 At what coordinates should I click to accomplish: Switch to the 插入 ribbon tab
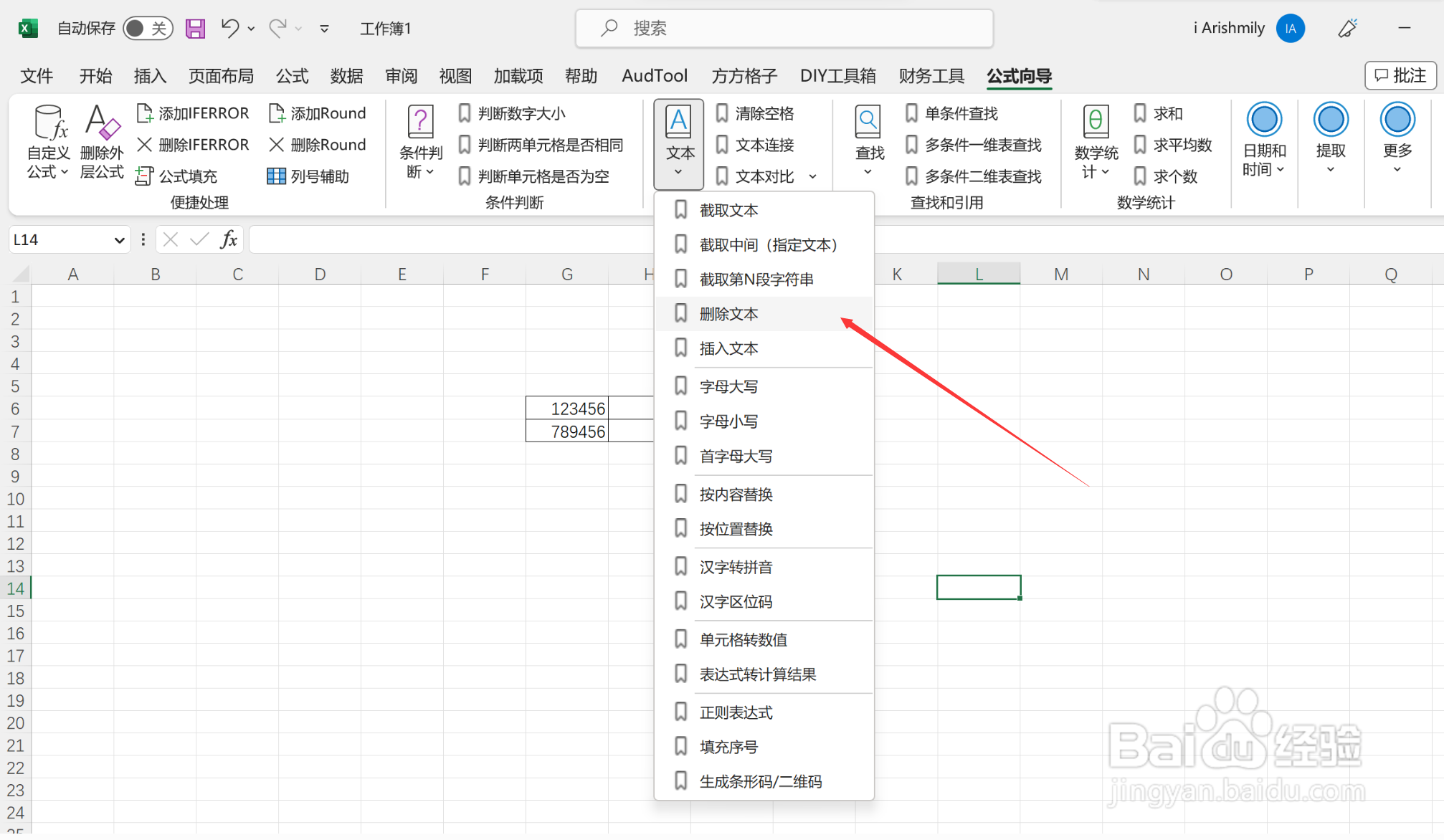(x=150, y=76)
